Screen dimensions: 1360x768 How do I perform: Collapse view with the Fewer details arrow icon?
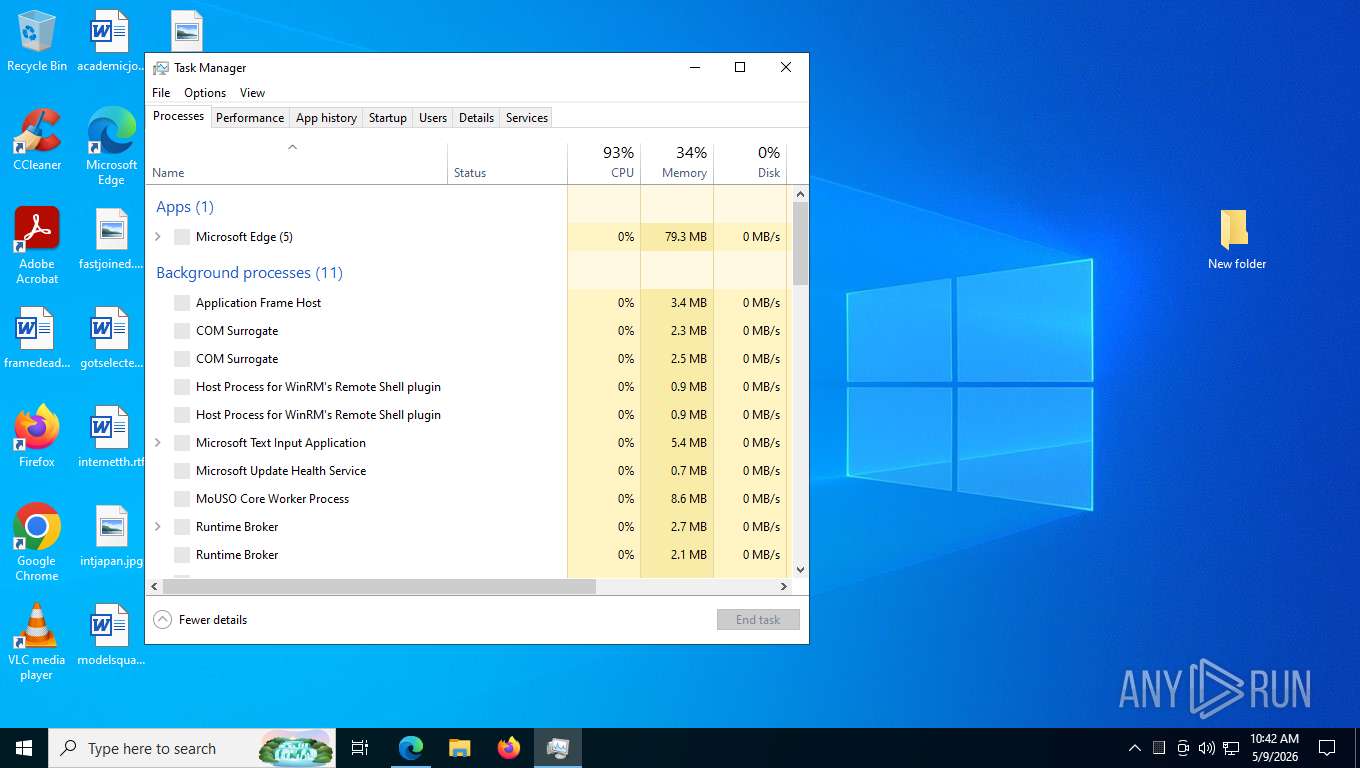(163, 620)
